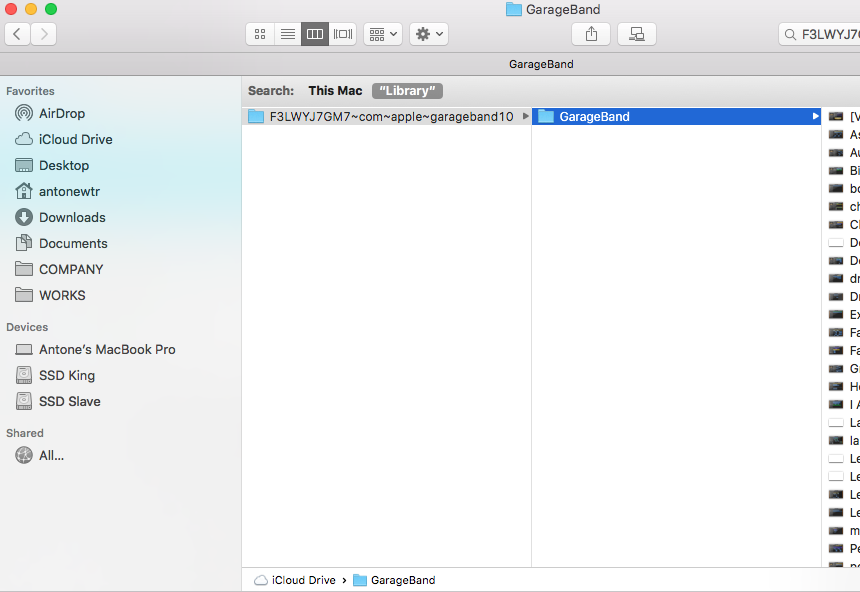860x592 pixels.
Task: Go back with the left arrow button
Action: coord(17,34)
